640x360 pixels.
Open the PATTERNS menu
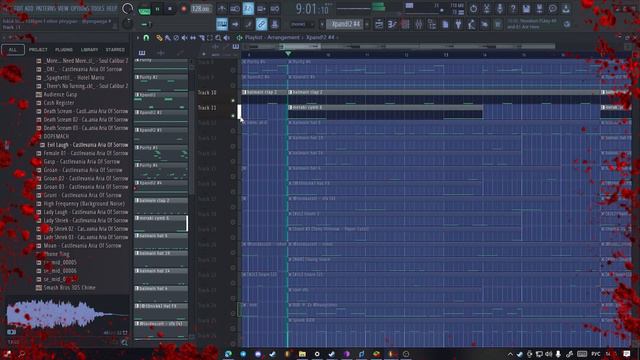pyautogui.click(x=45, y=9)
